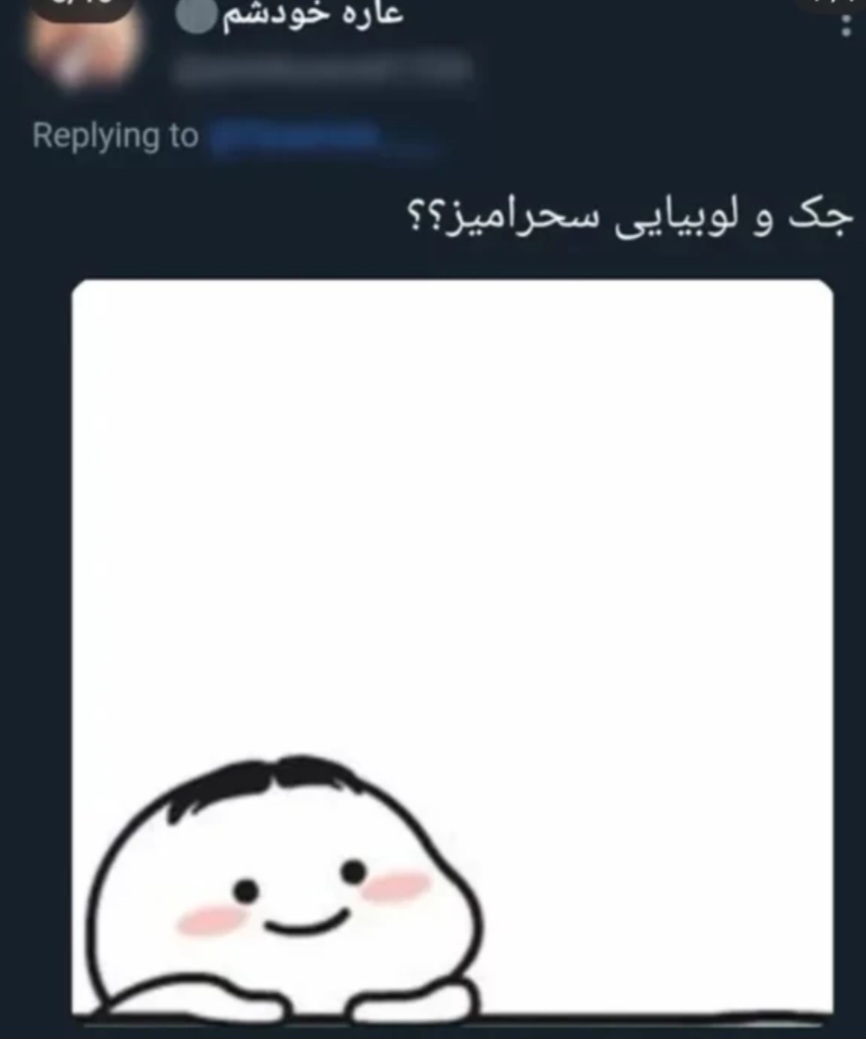
Task: Tap the slide counter pill over the avatar
Action: click(x=83, y=8)
